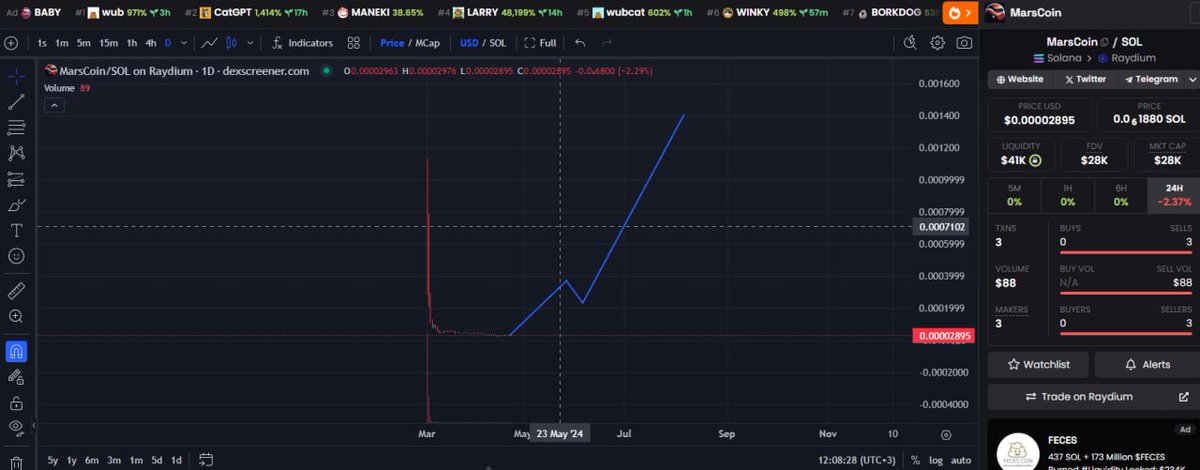Open the MarsCoin Twitter link

pyautogui.click(x=1085, y=79)
